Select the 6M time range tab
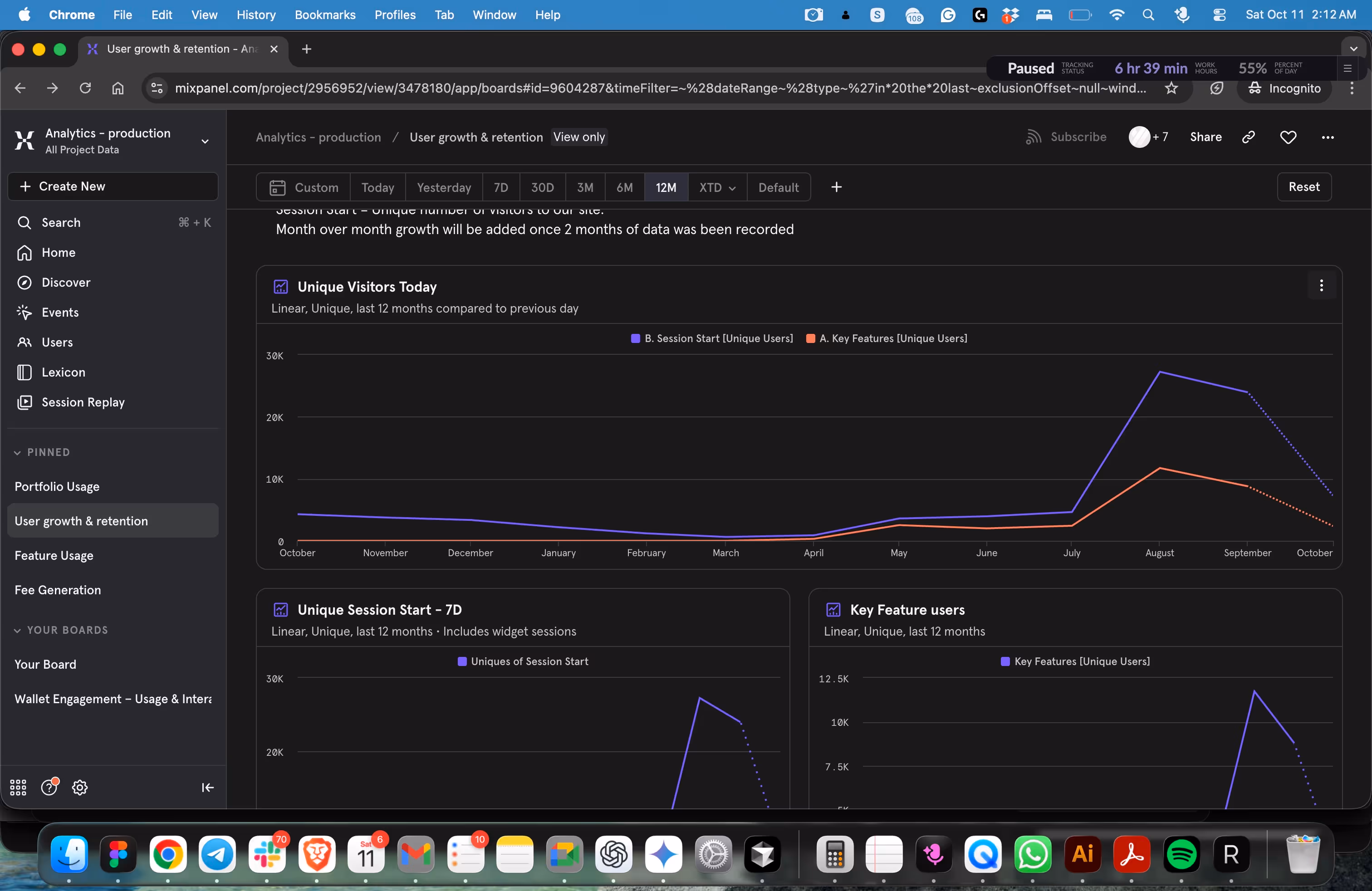The image size is (1372, 891). pyautogui.click(x=624, y=187)
